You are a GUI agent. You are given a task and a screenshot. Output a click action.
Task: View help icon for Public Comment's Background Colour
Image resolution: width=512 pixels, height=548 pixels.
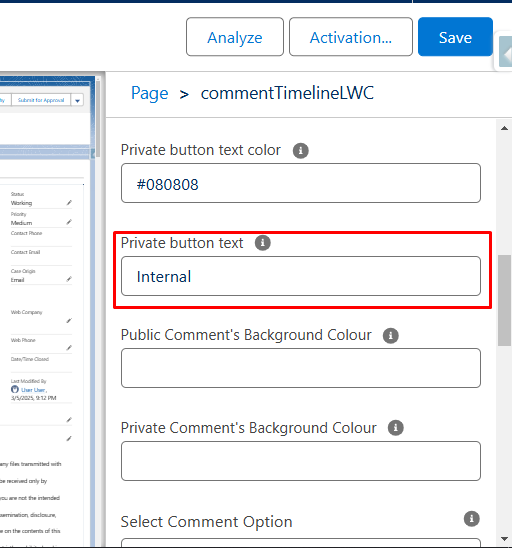(x=391, y=336)
